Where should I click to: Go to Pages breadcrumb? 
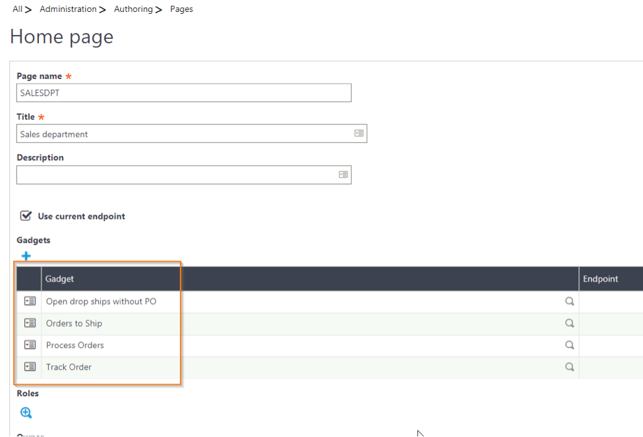click(182, 9)
